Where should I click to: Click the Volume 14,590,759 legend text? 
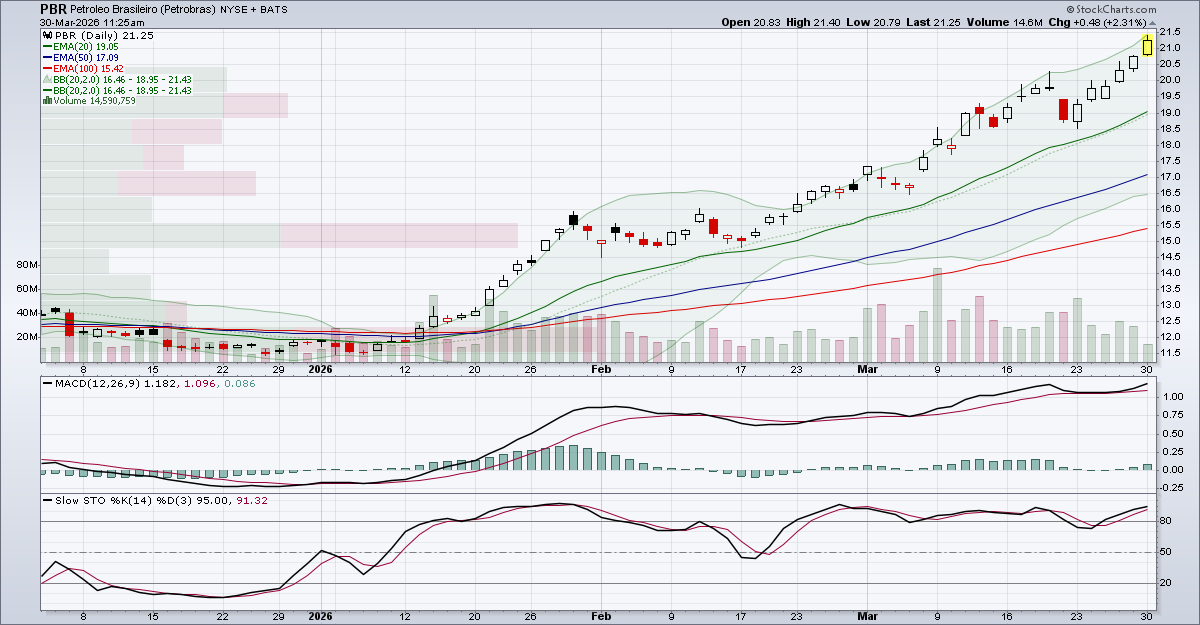pos(95,101)
